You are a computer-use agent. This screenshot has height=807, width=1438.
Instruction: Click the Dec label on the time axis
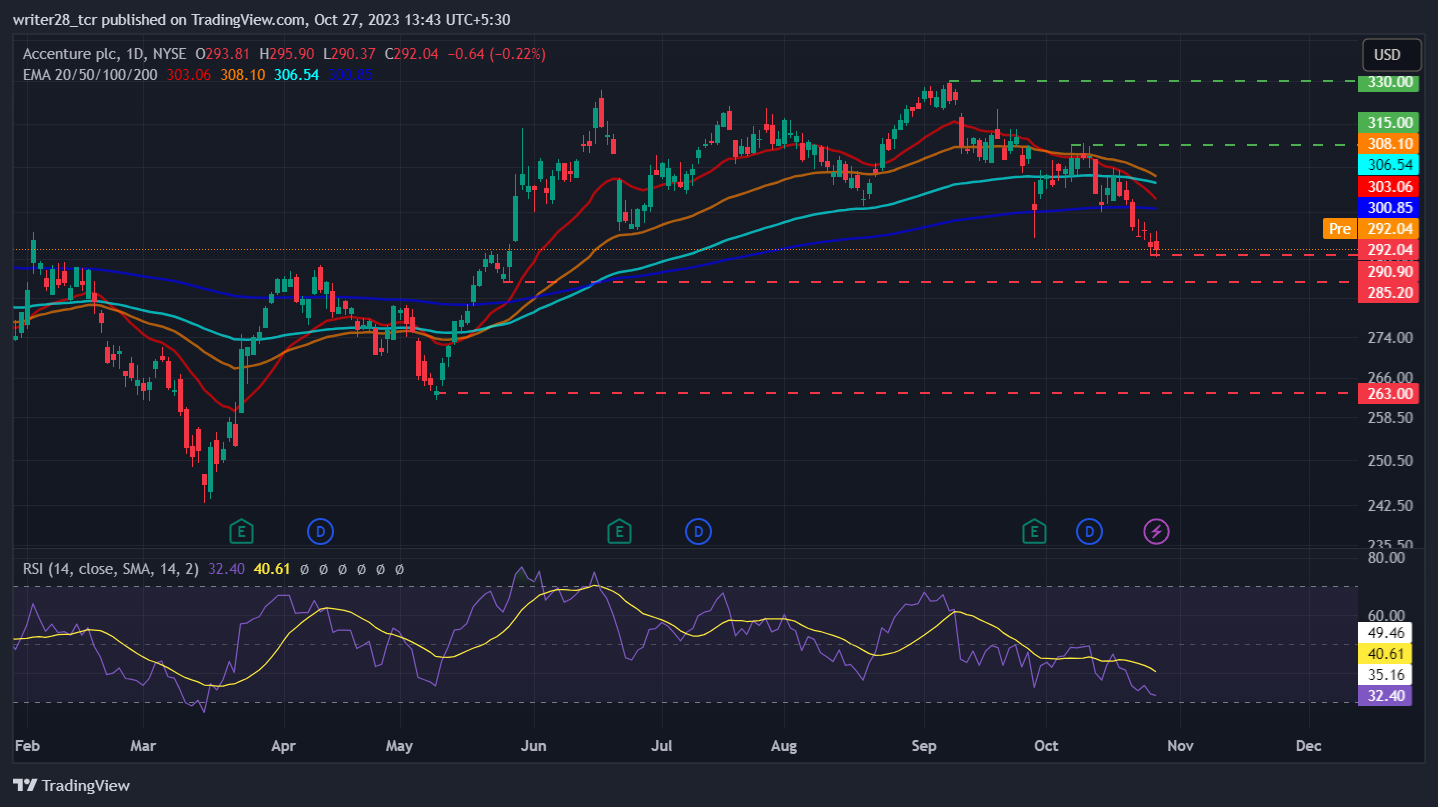(1308, 745)
